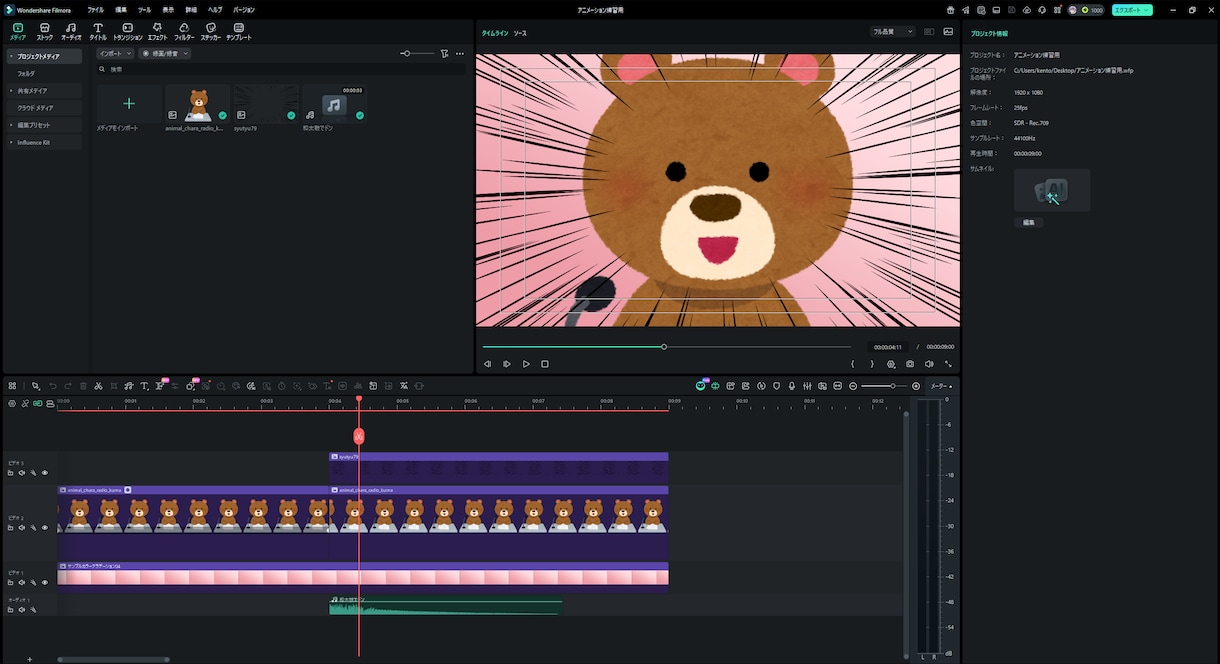The width and height of the screenshot is (1220, 664).
Task: Open the ヘルプ menu
Action: click(215, 9)
